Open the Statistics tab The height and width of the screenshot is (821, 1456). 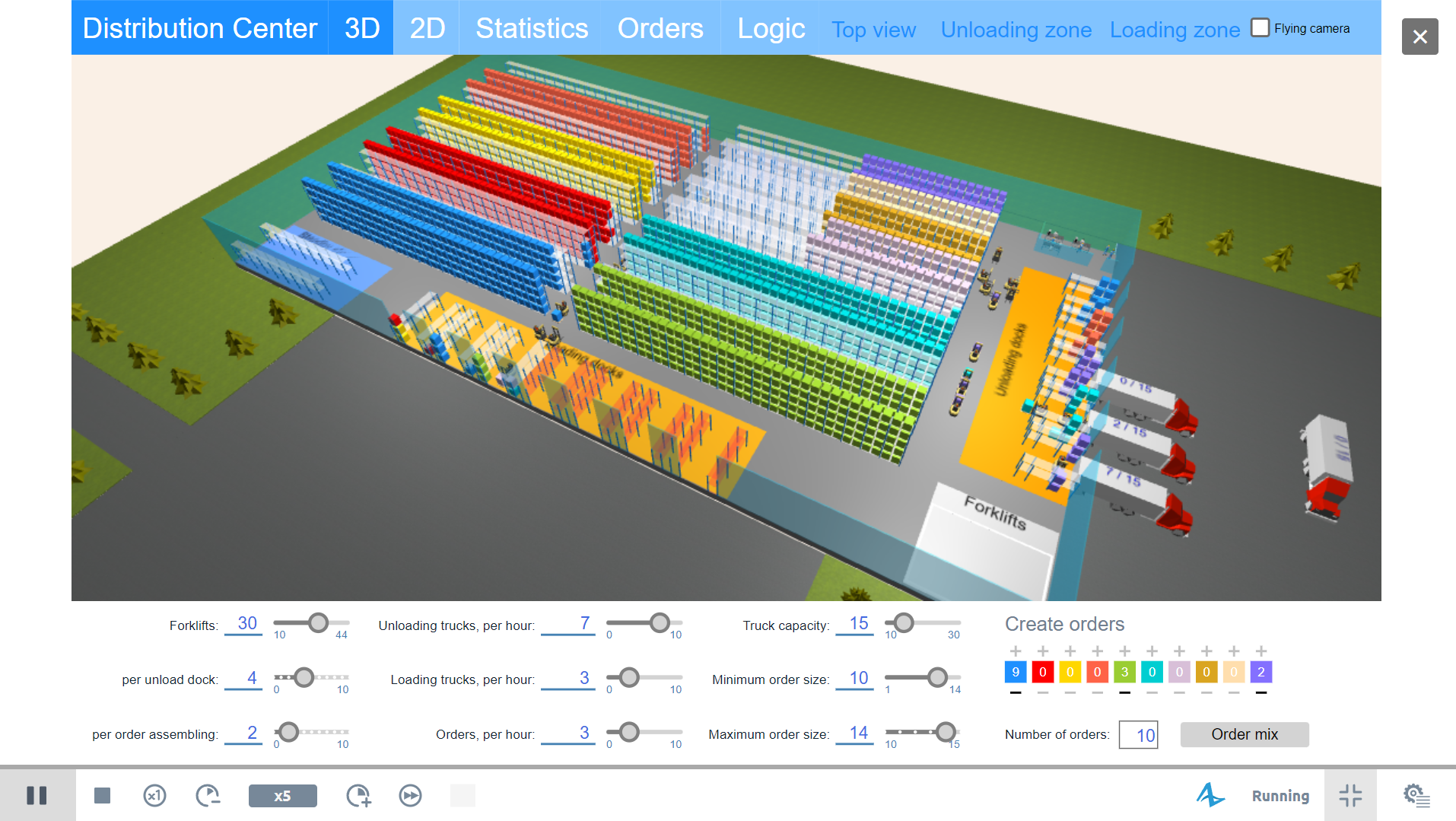point(531,28)
